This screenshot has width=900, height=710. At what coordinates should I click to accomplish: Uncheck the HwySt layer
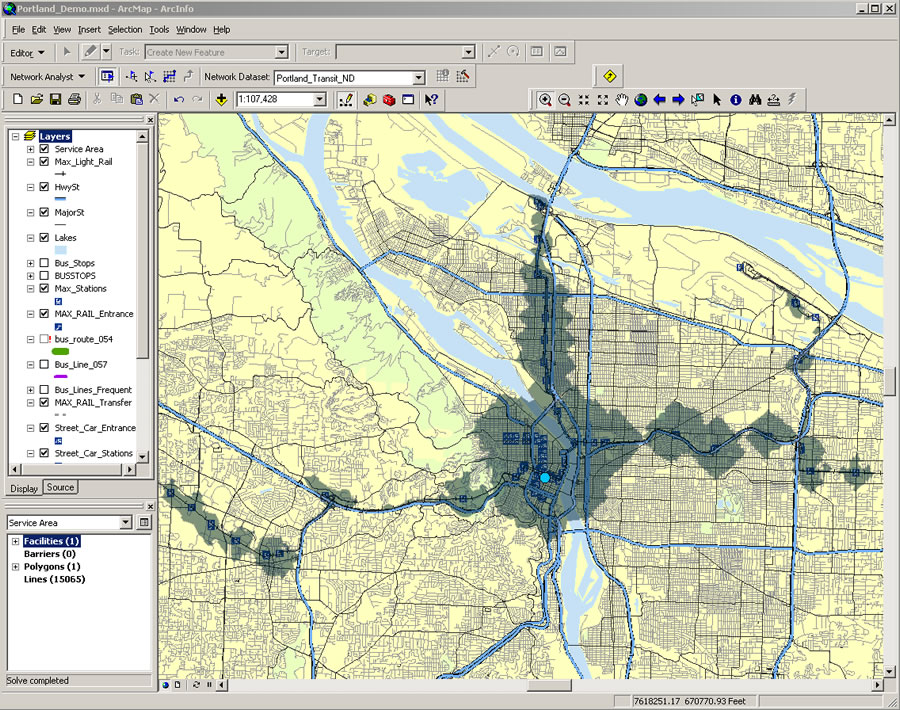pos(44,187)
